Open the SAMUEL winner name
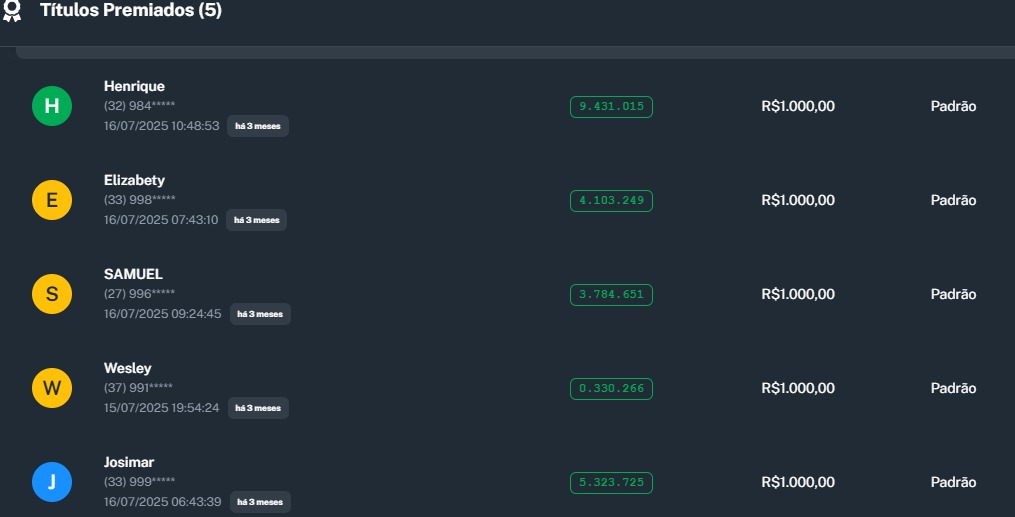The height and width of the screenshot is (517, 1015). pyautogui.click(x=133, y=274)
